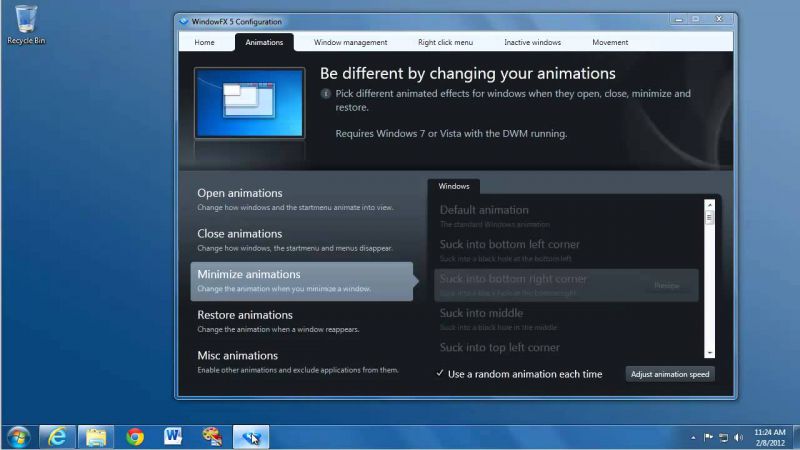
Task: Select Suck into bottom left corner
Action: [566, 251]
